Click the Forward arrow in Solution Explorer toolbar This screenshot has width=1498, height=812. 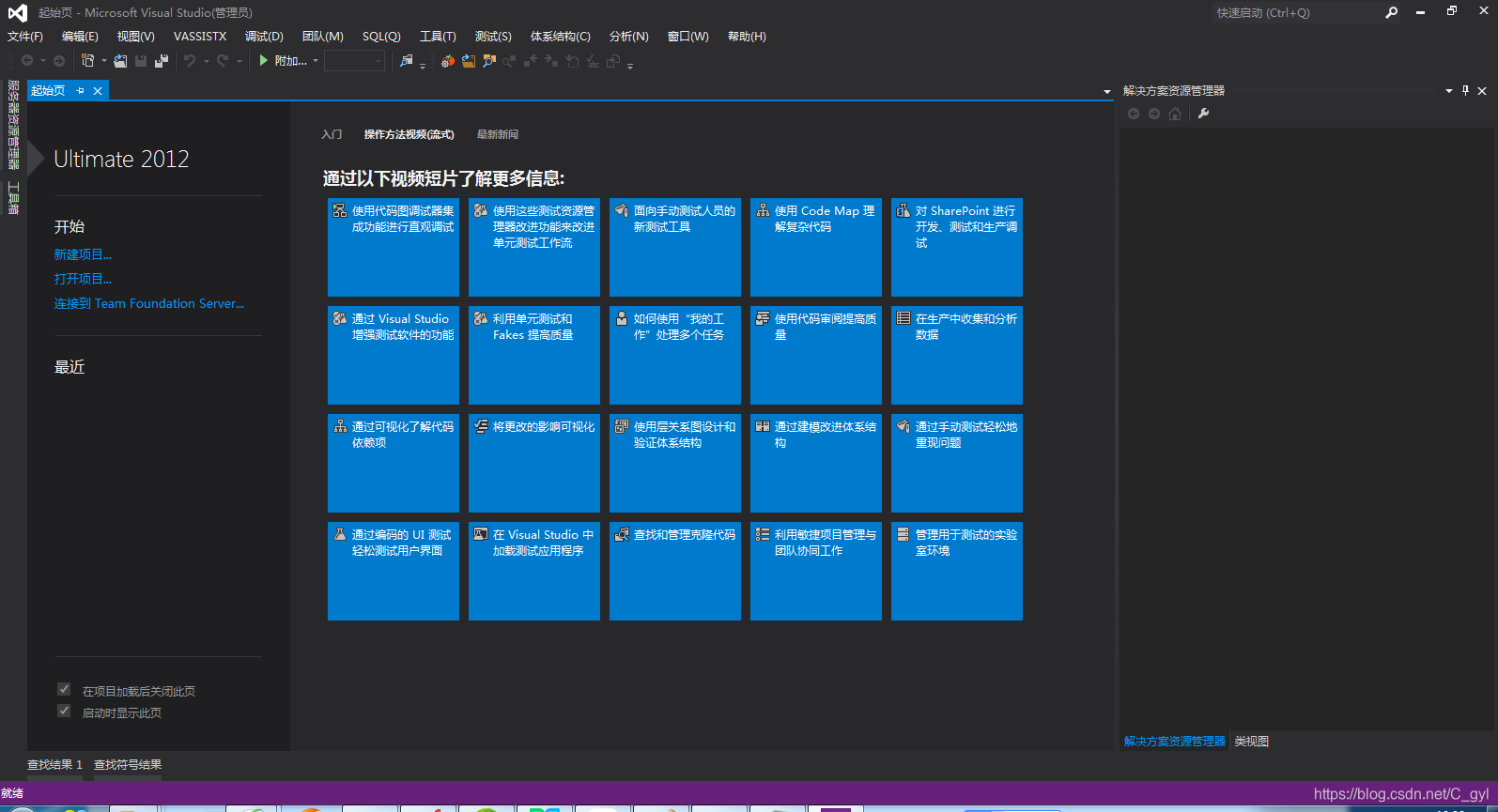click(x=1154, y=114)
